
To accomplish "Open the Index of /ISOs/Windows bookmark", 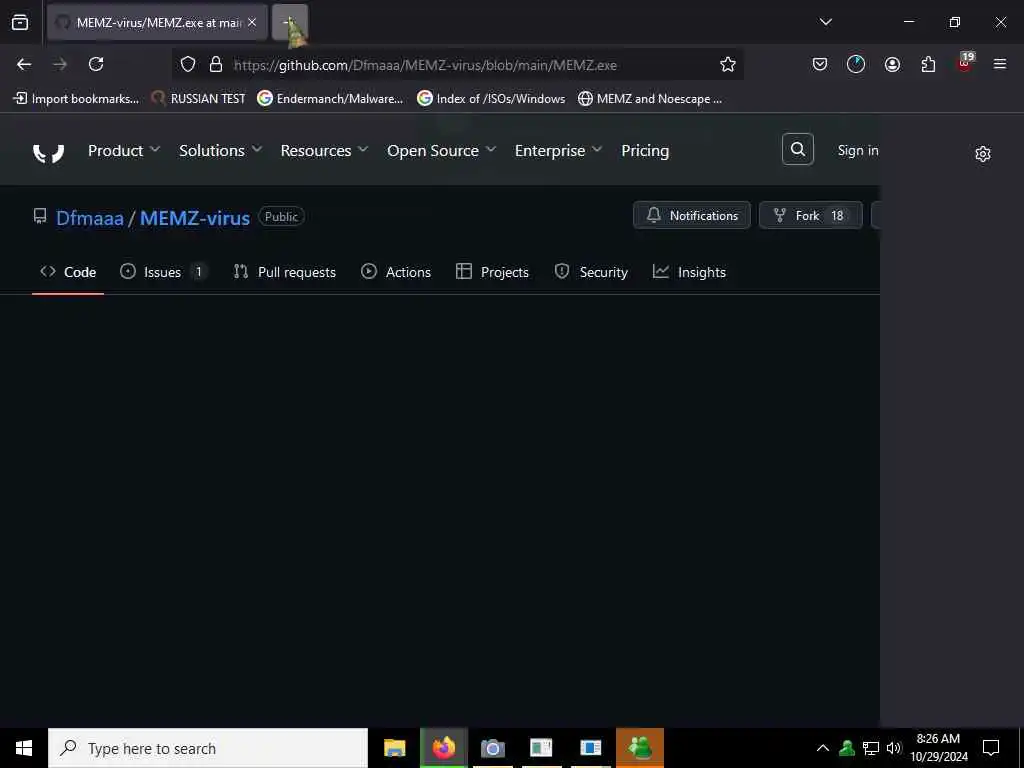I will click(491, 99).
